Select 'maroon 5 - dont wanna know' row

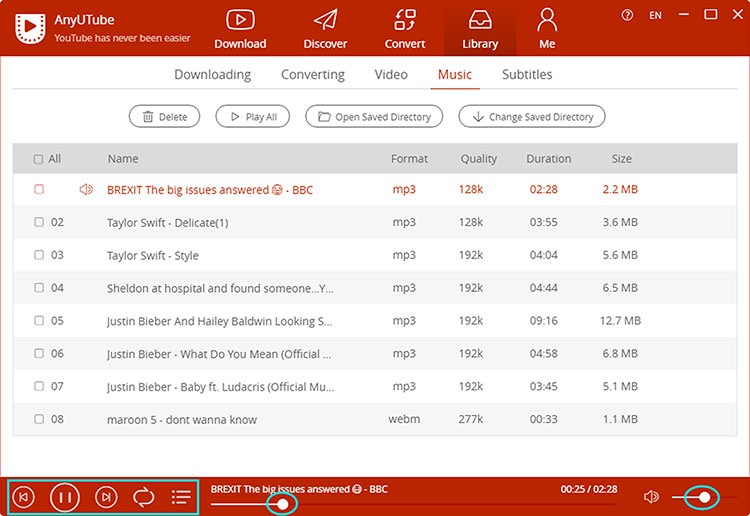click(x=375, y=419)
